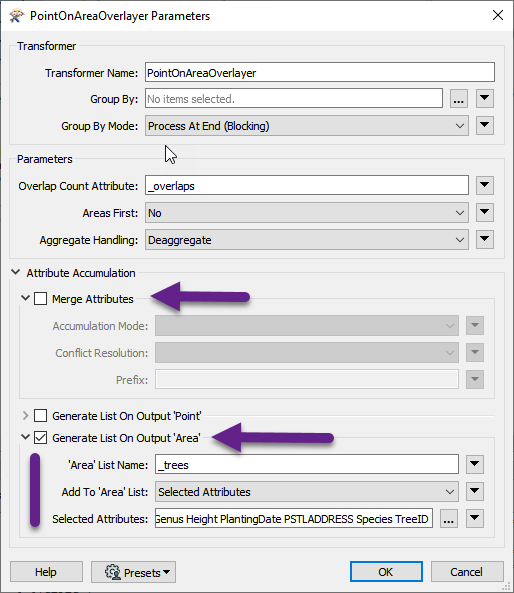
Task: Open the Aggregate Handling dropdown showing Deaggregate
Action: click(x=307, y=240)
